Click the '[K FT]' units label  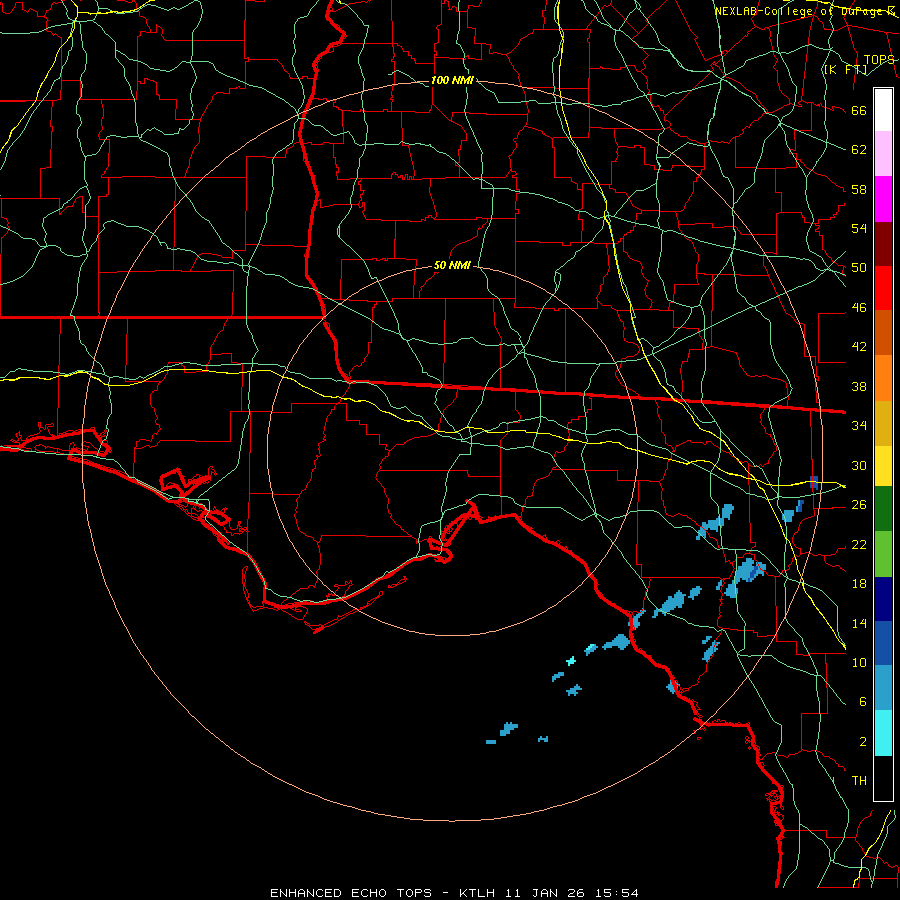click(x=845, y=69)
